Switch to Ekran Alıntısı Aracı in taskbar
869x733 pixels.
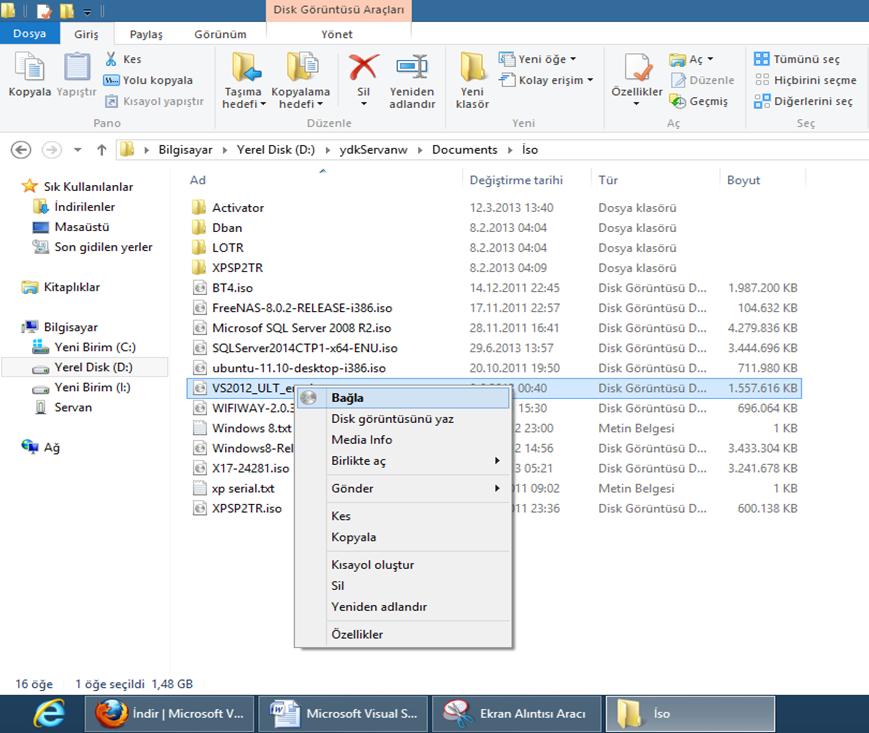point(517,714)
